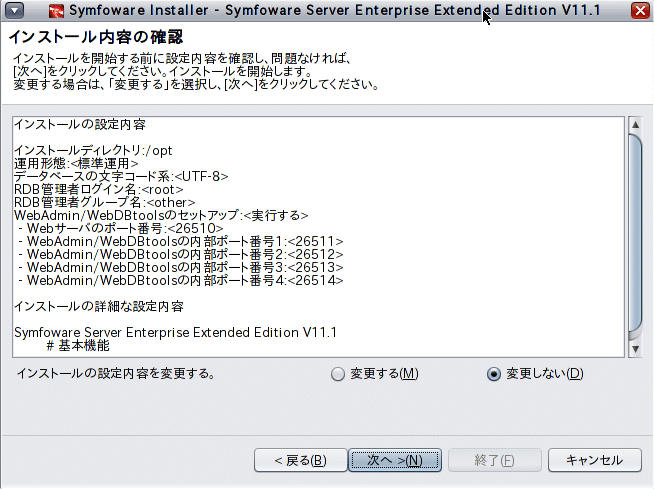Click the インストールの詳細な設定内容 heading
Screen dimensions: 654x489
pyautogui.click(x=99, y=307)
